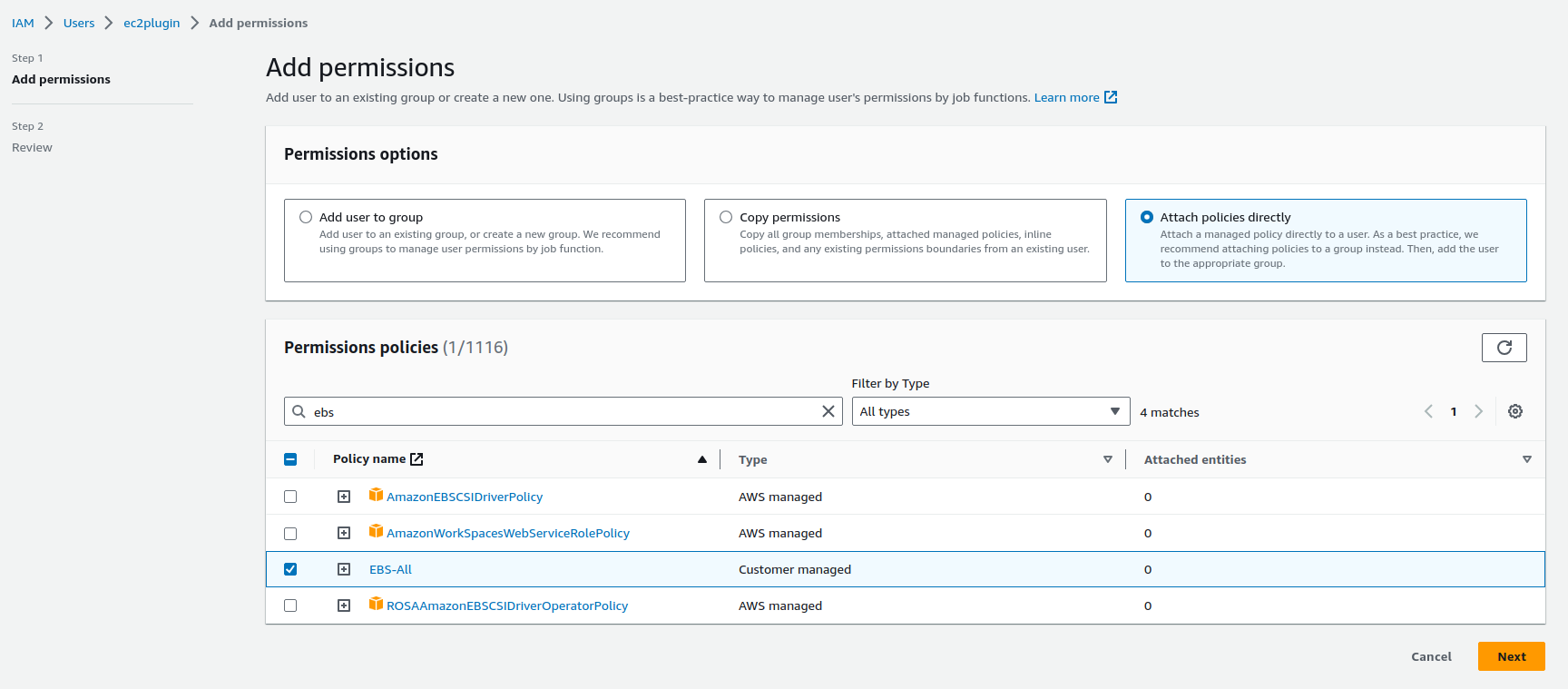Screen dimensions: 1568x689
Task: Uncheck the EBS-All policy checkbox
Action: tap(290, 569)
